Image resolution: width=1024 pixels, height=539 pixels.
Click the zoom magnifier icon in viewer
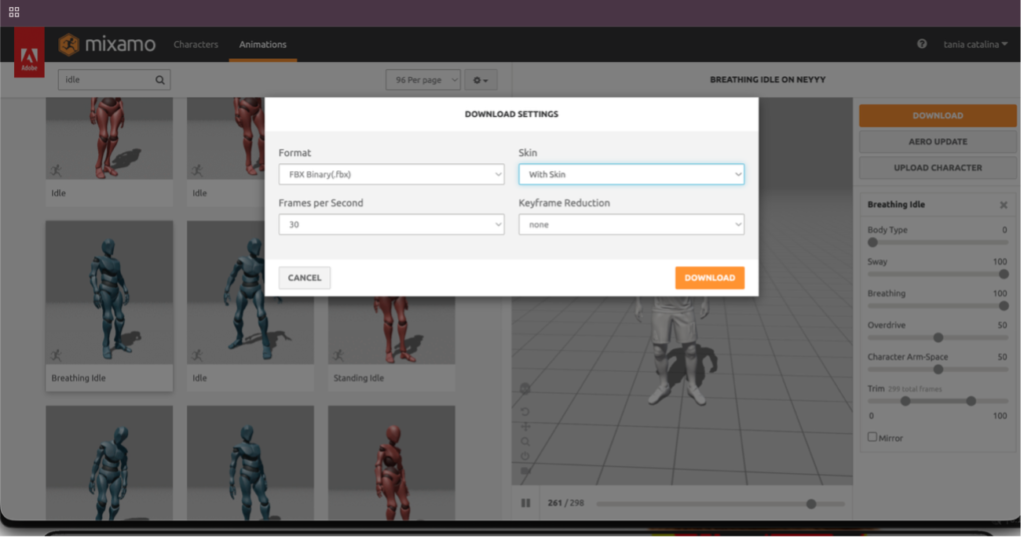tap(525, 442)
